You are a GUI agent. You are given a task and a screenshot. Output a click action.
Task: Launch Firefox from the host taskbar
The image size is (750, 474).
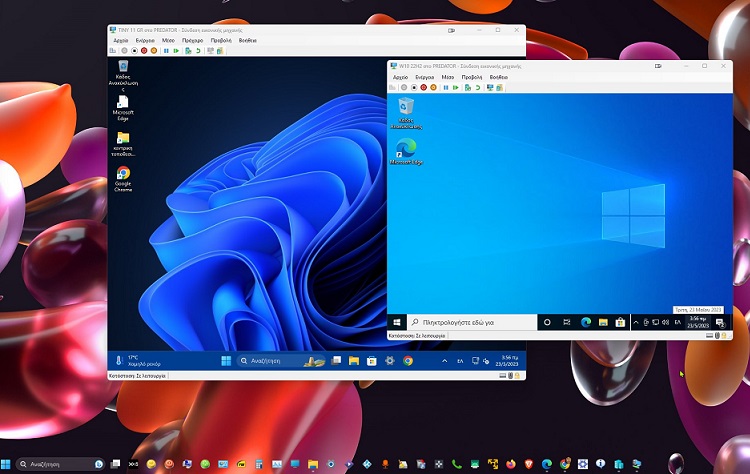(x=510, y=464)
